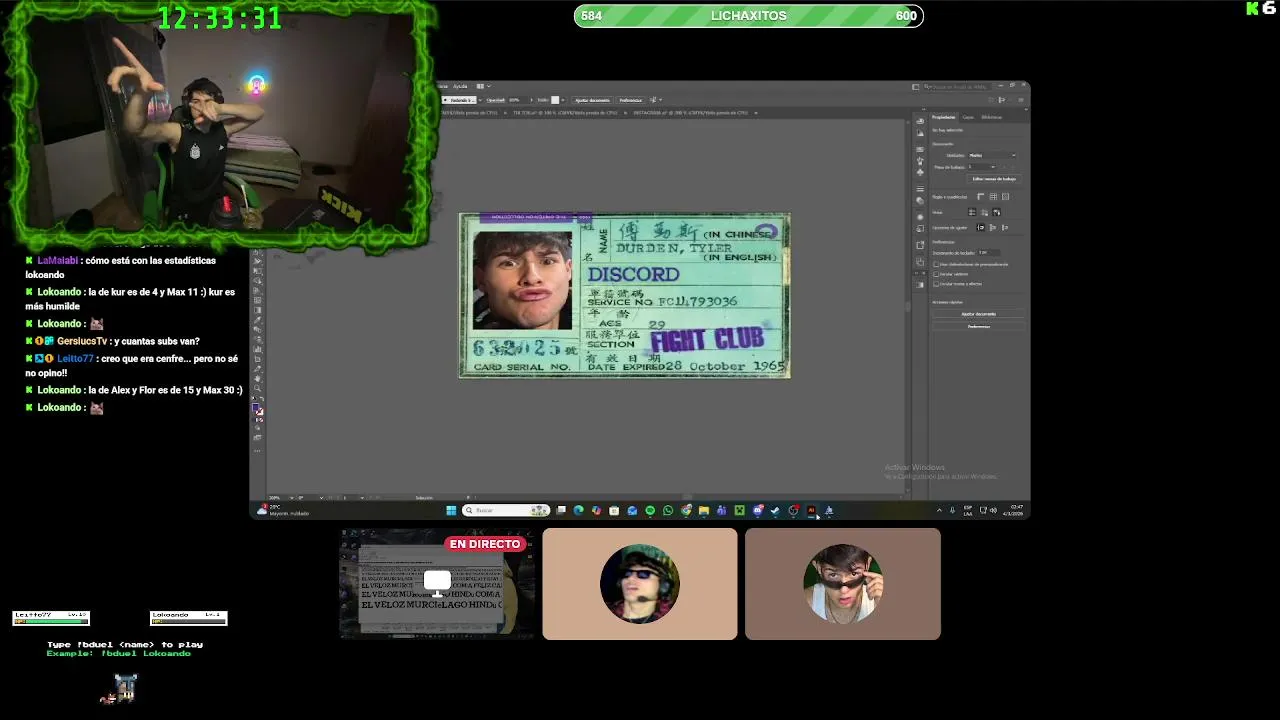Open Adobe Illustrator icon on taskbar
The image size is (1280, 720).
(x=811, y=510)
